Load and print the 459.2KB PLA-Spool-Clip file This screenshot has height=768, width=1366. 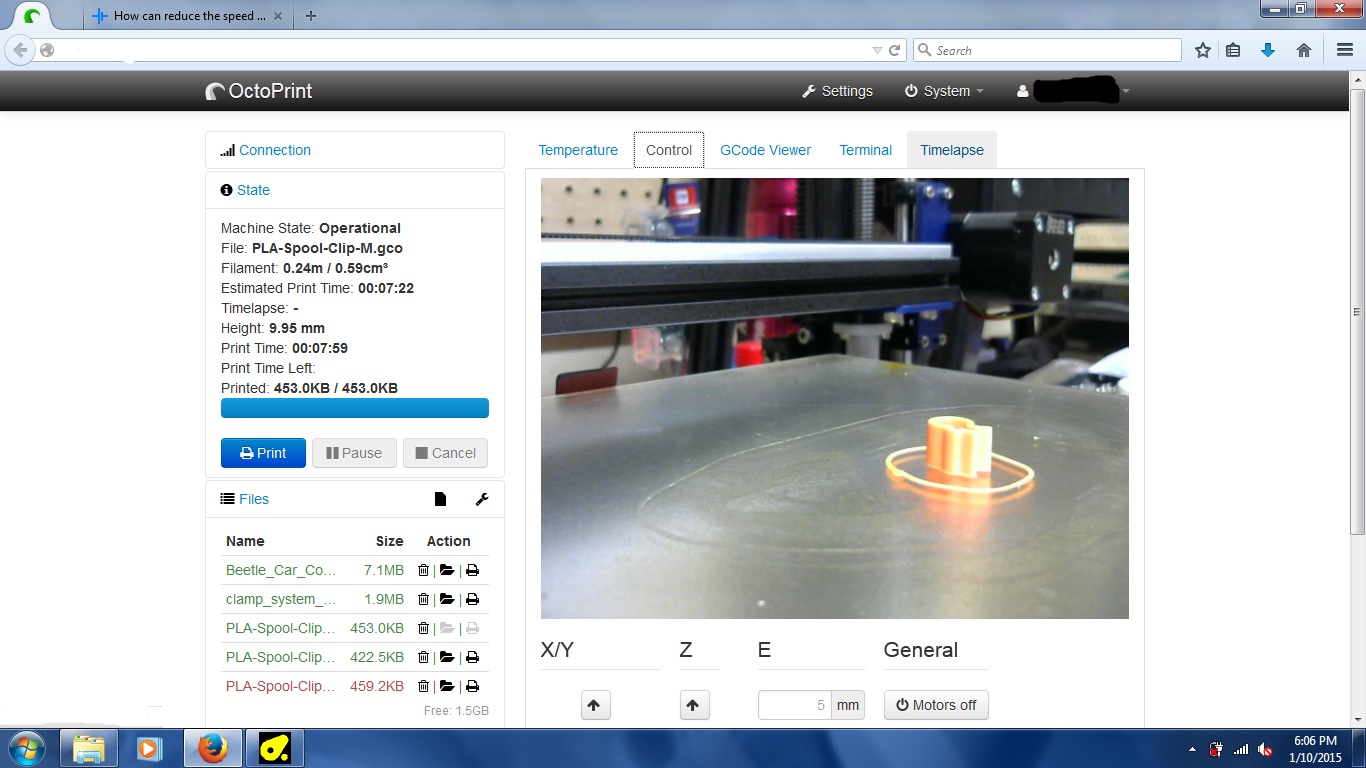coord(472,686)
